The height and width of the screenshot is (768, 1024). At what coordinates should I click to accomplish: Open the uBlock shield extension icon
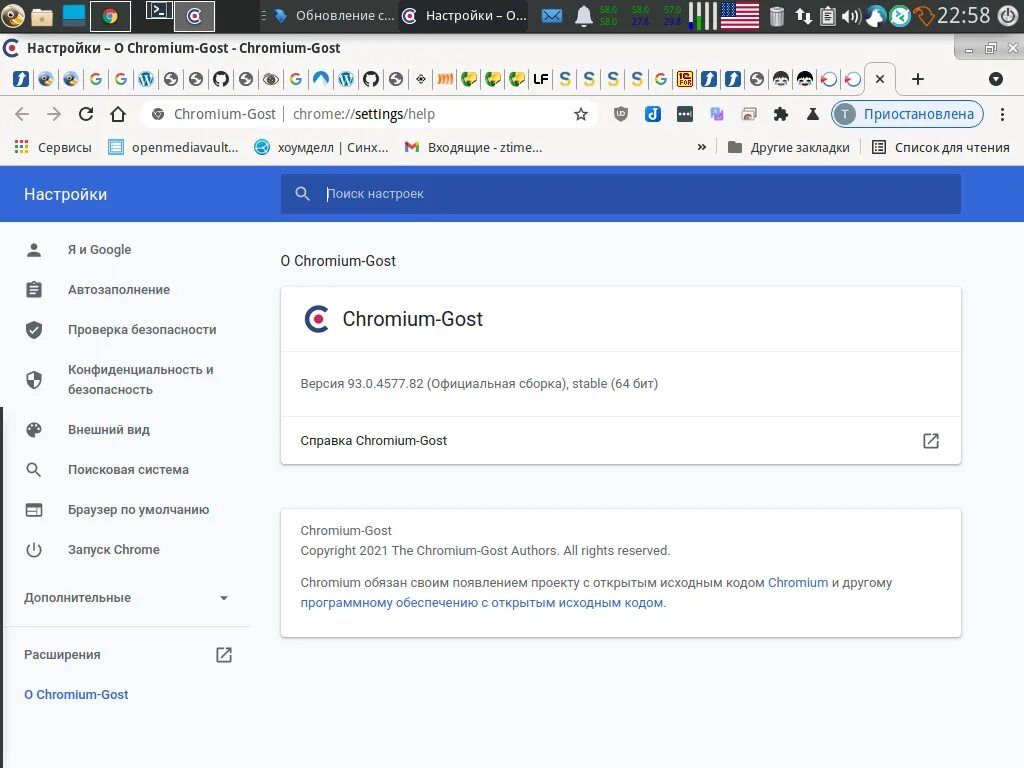620,114
